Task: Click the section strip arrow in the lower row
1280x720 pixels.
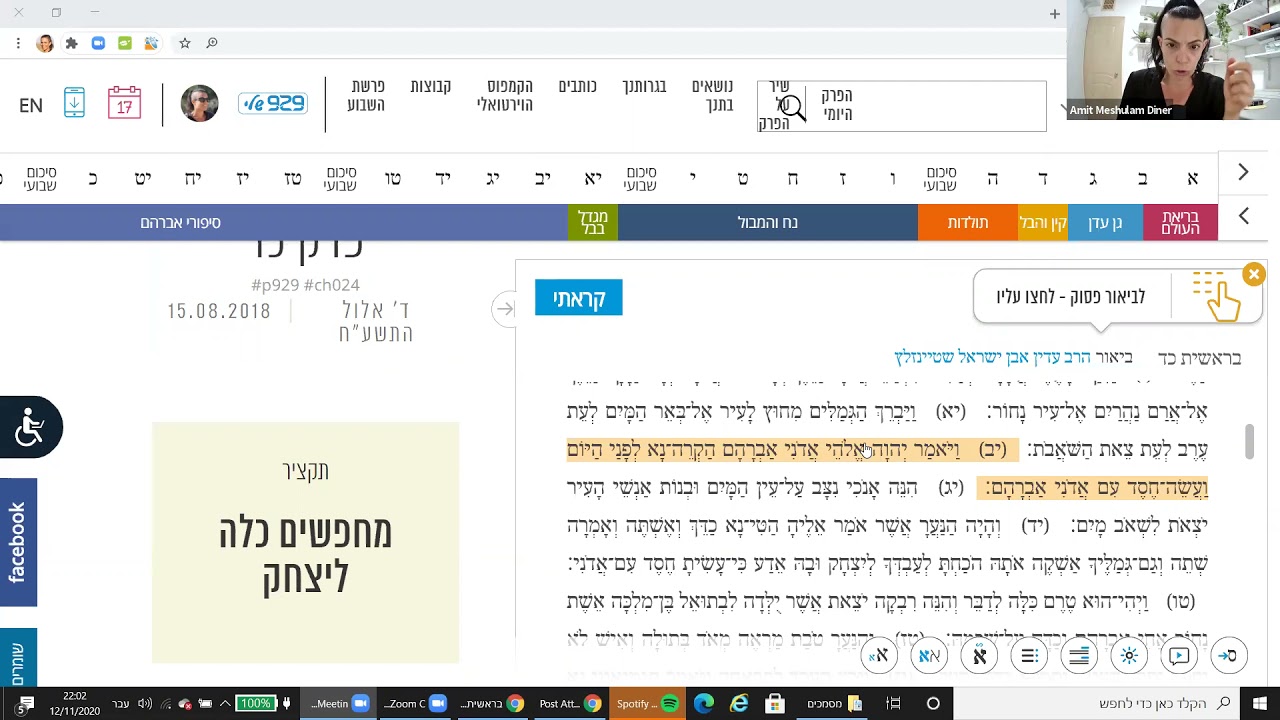Action: click(1243, 216)
